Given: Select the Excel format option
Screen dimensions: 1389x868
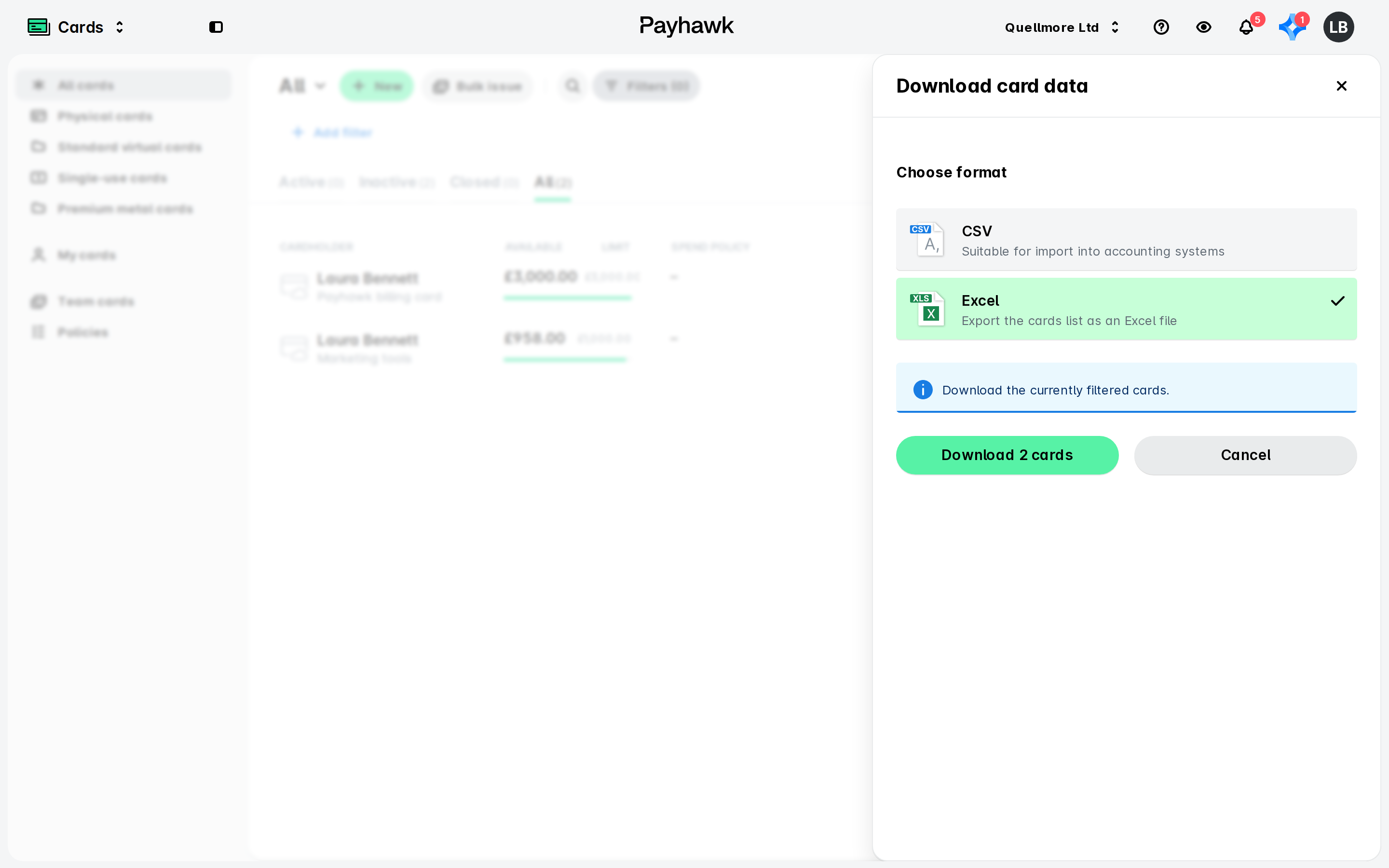Looking at the screenshot, I should tap(1126, 310).
